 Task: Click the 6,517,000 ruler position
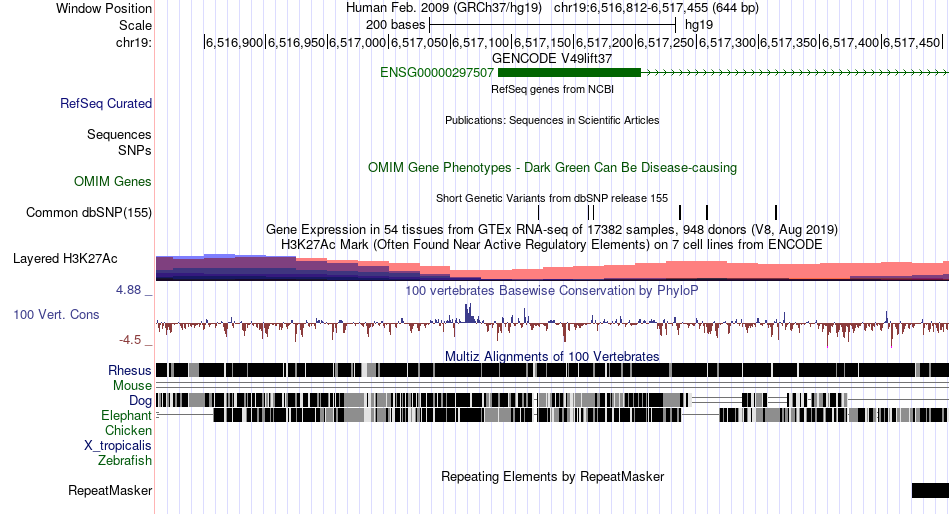pyautogui.click(x=356, y=42)
